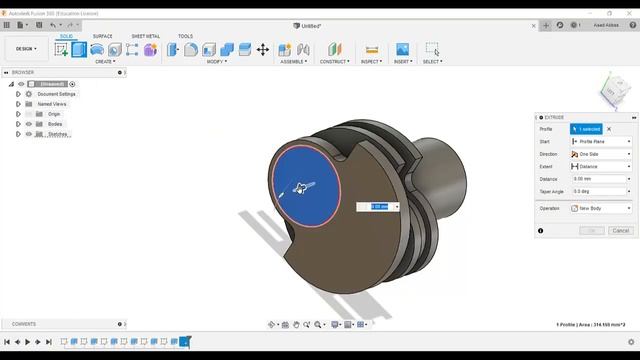The image size is (640, 360).
Task: Click the New Component assemble icon
Action: coord(284,50)
